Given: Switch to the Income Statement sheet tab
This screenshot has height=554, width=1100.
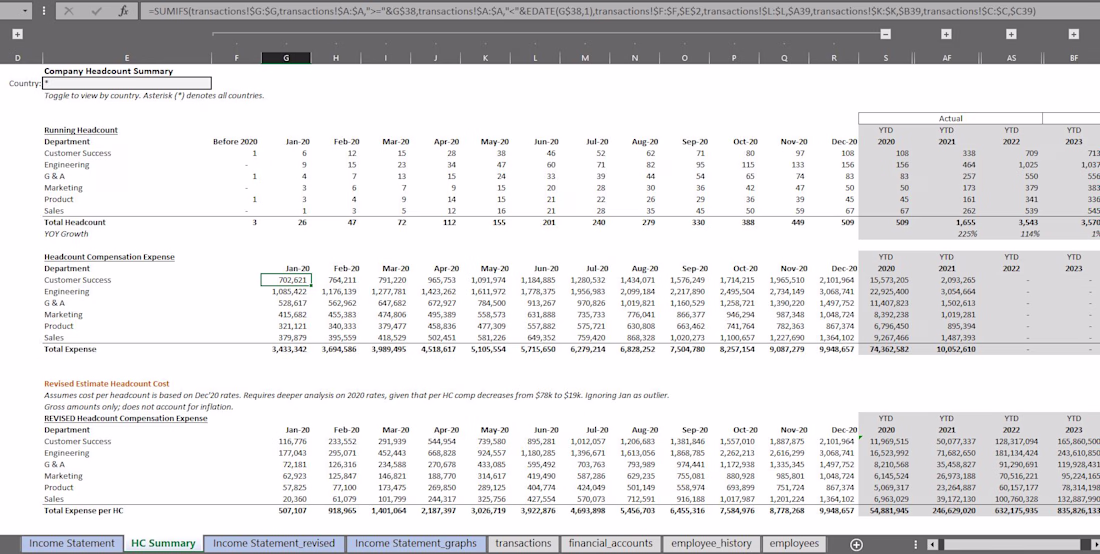Looking at the screenshot, I should tap(71, 544).
